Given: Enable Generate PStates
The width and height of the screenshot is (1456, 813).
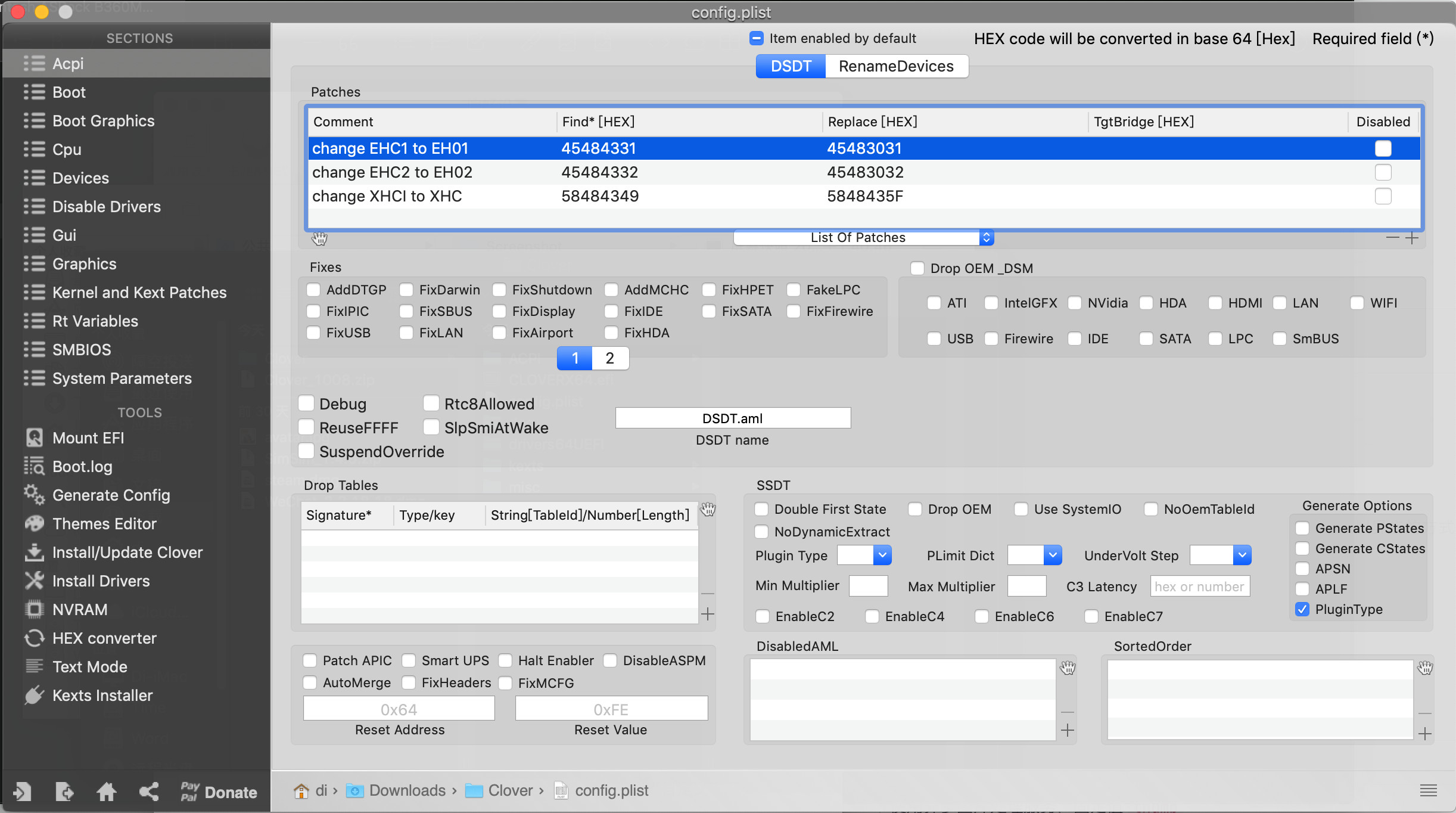Looking at the screenshot, I should point(1302,528).
